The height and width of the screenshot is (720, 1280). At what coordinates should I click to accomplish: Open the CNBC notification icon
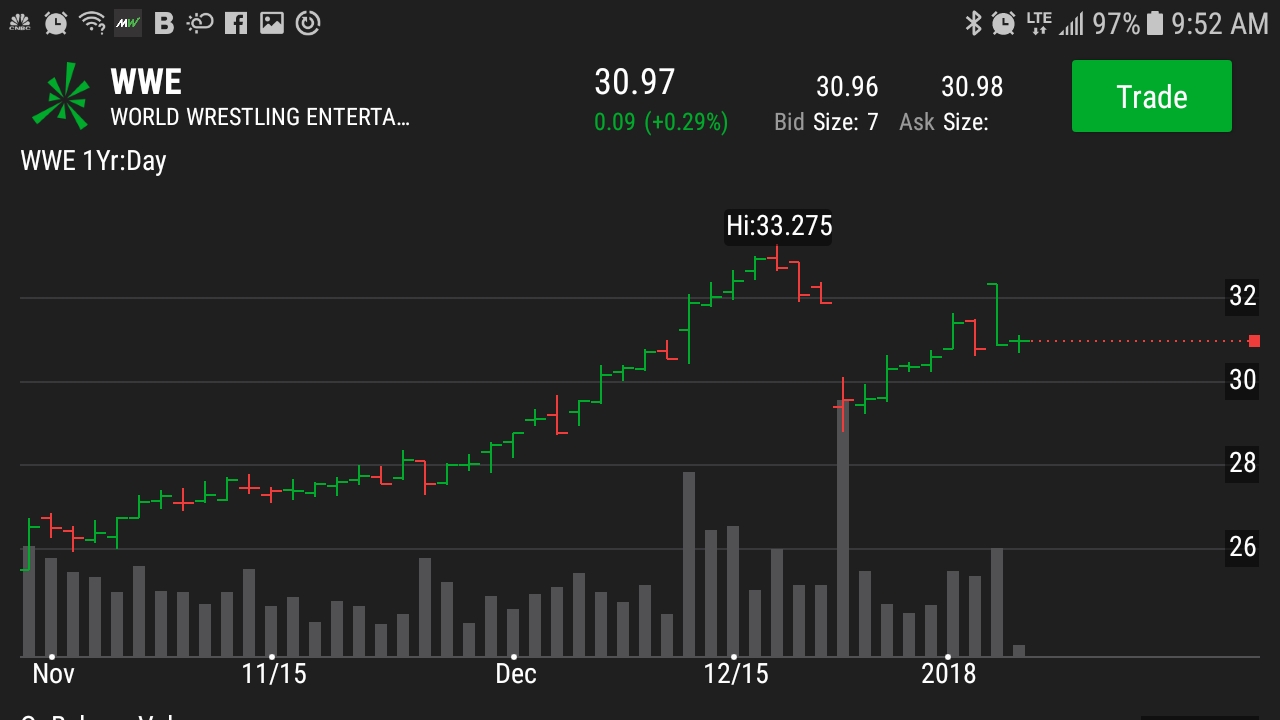click(19, 23)
